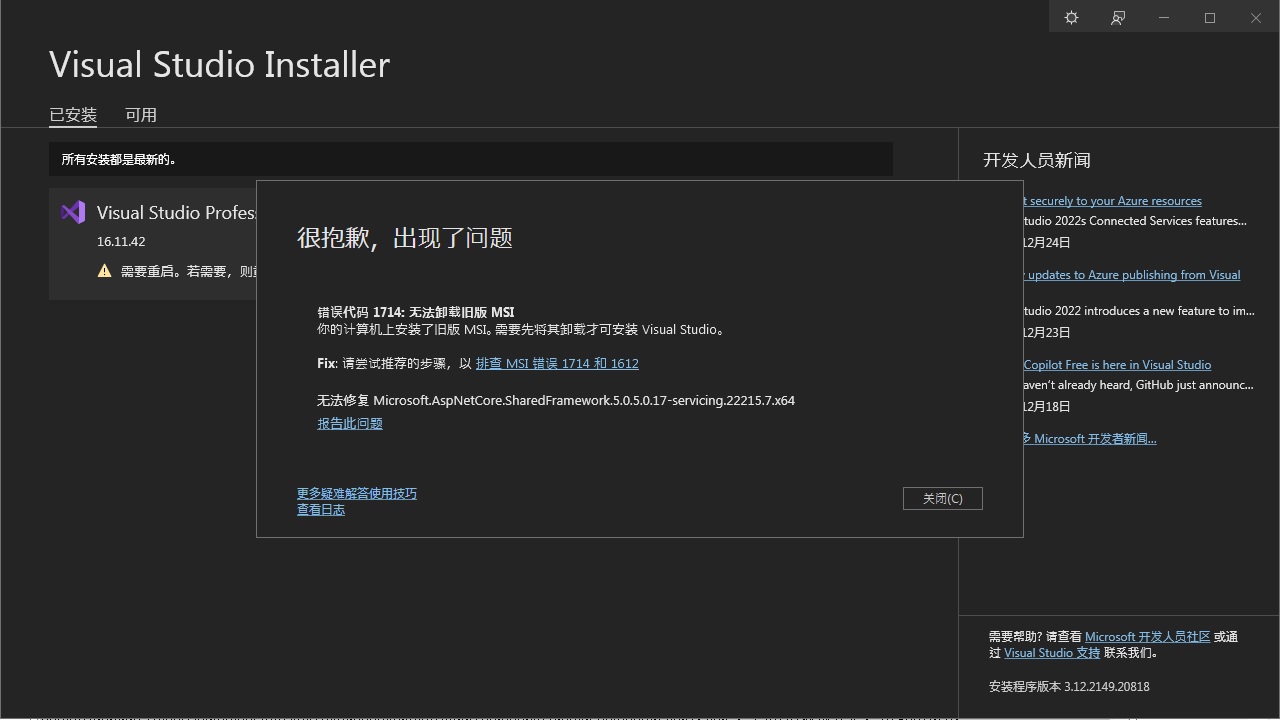Open the 排查 MSI 错误 1714 和 1612 link
The image size is (1280, 720).
click(557, 363)
